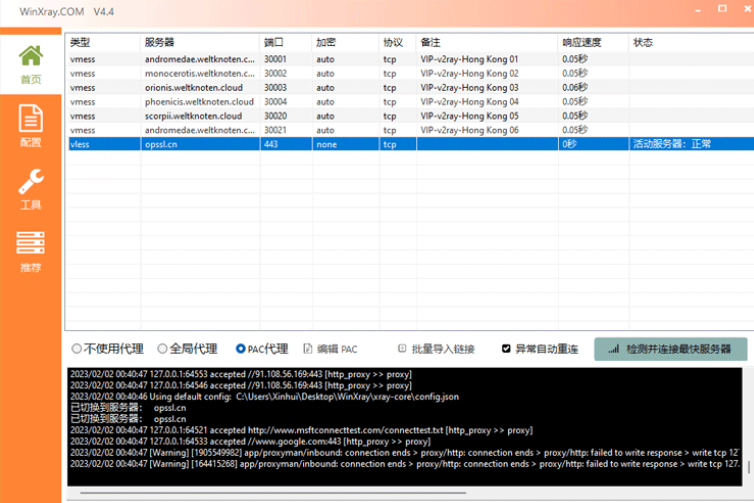
Task: Select row VIP-v2ray-Hong Kong 03
Action: (410, 88)
